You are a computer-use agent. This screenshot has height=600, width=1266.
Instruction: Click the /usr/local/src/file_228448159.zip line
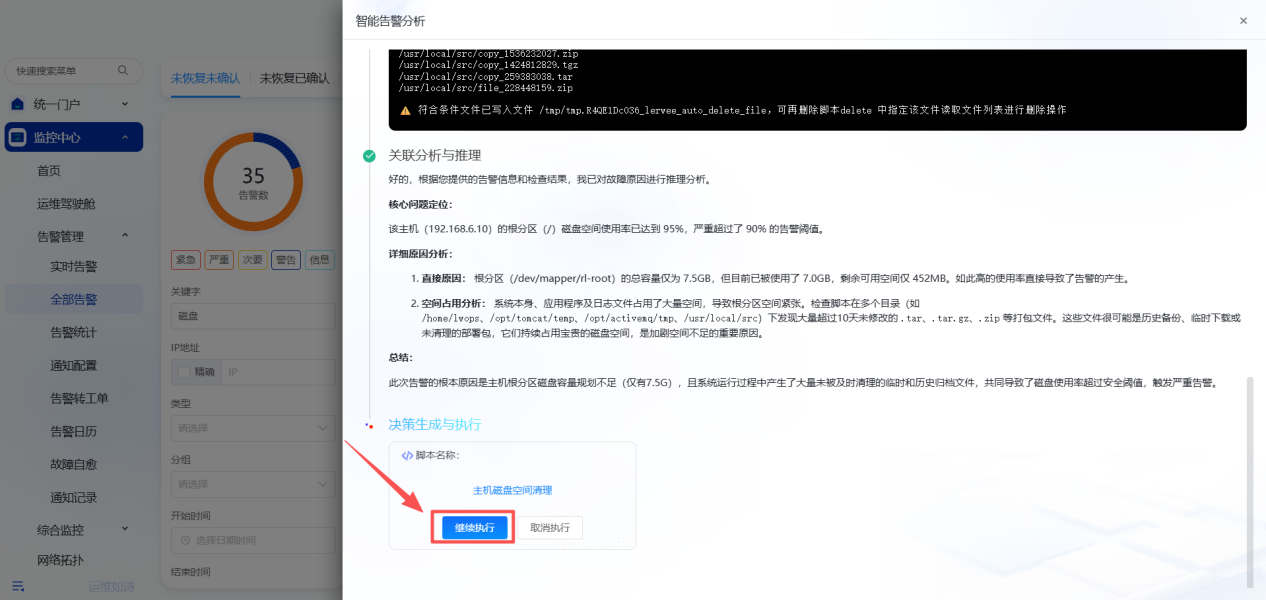coord(485,87)
